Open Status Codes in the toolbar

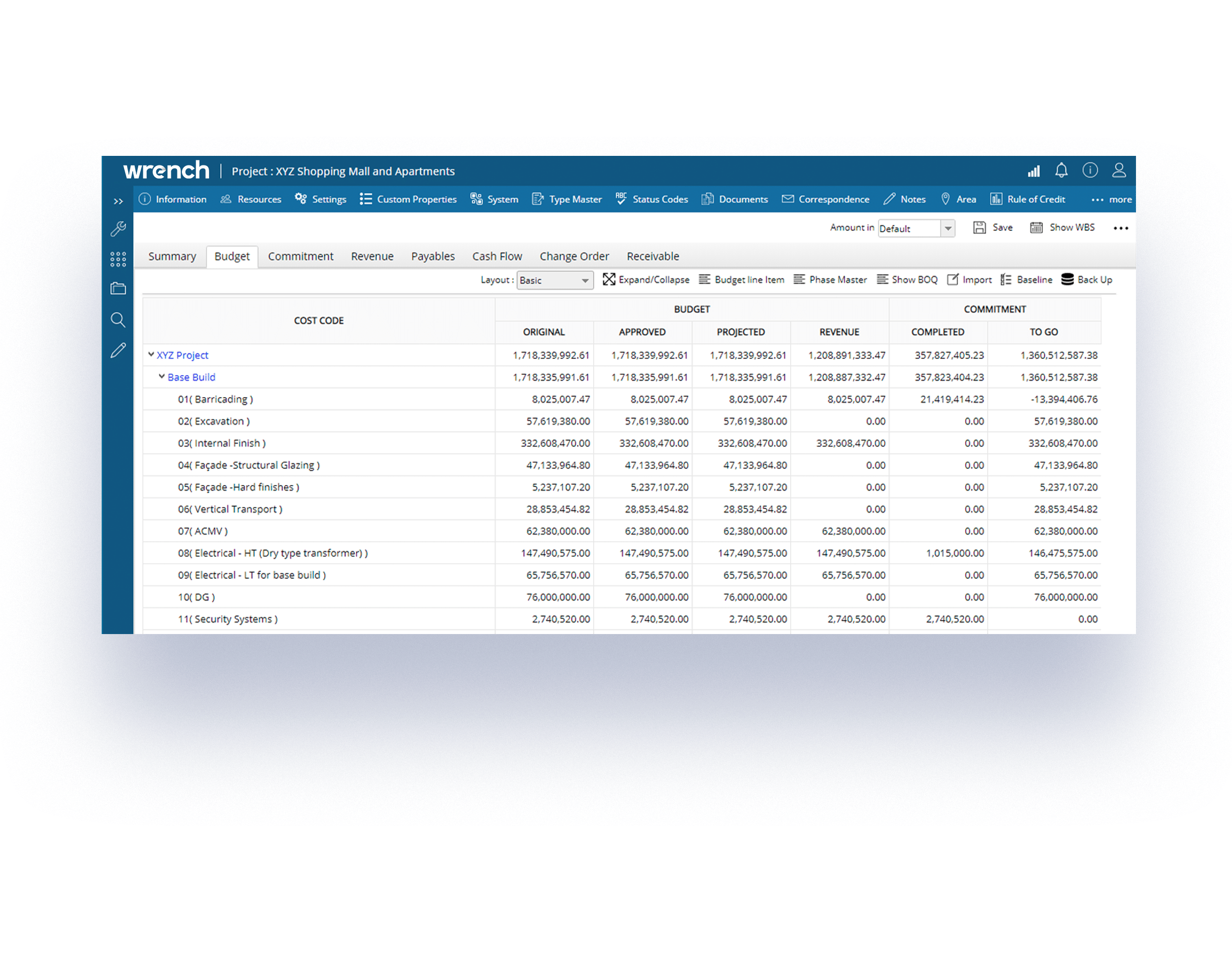[651, 199]
